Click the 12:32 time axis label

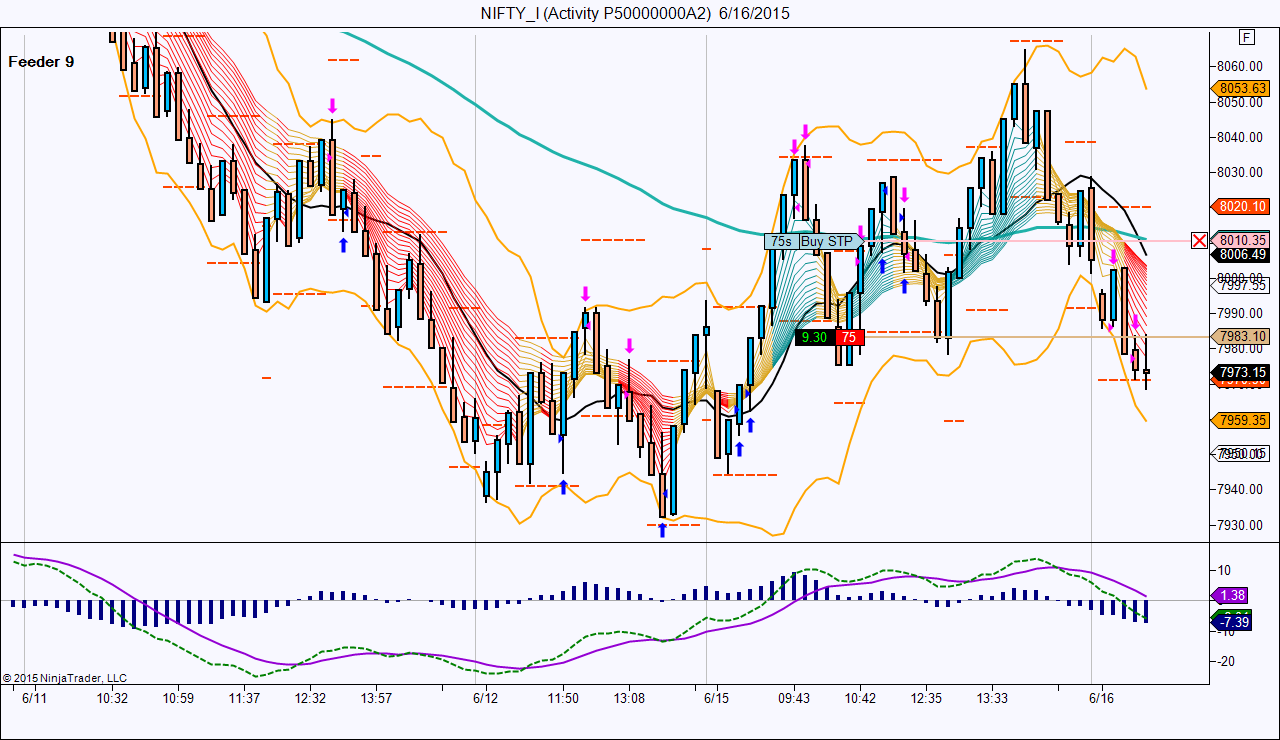(311, 698)
